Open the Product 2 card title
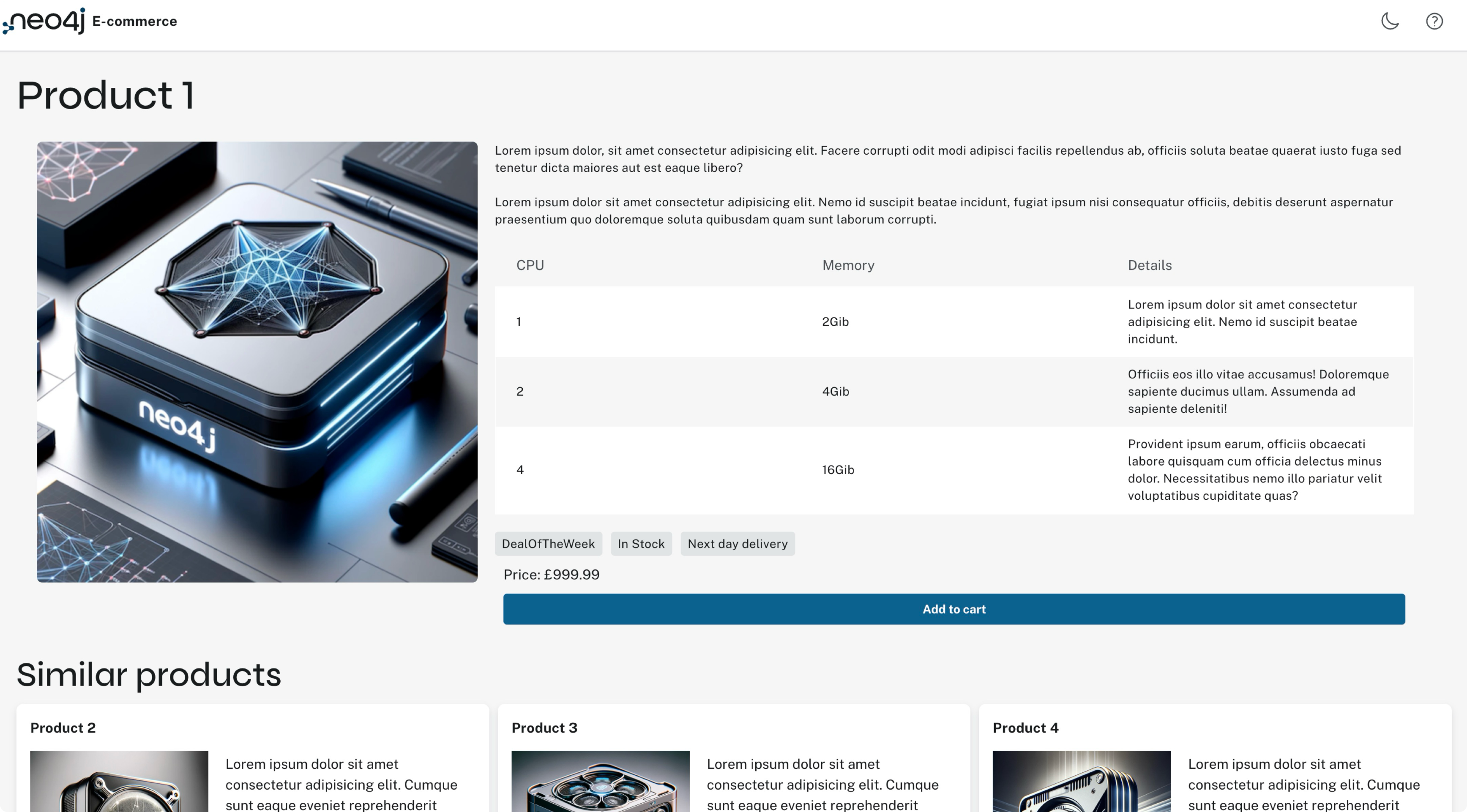 tap(63, 728)
